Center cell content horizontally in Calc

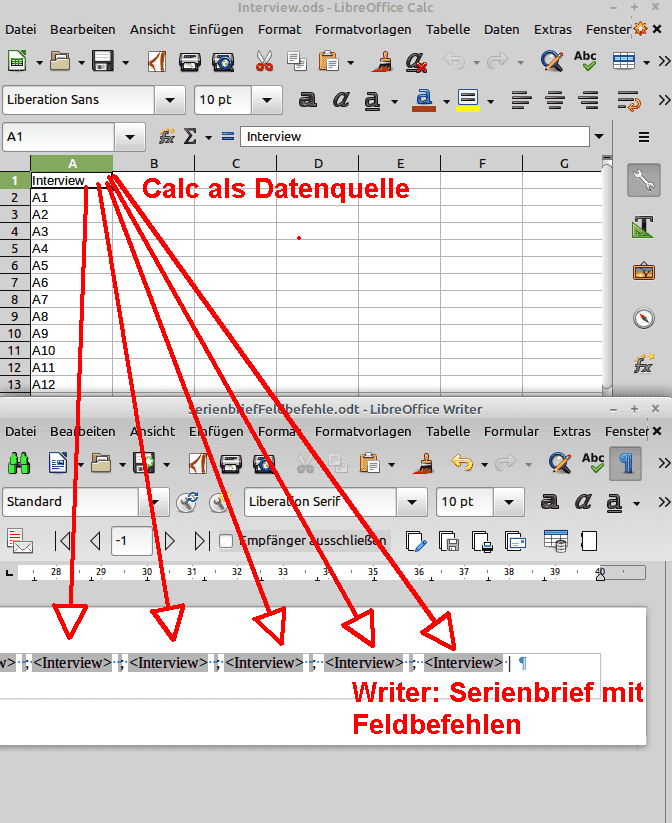[555, 100]
